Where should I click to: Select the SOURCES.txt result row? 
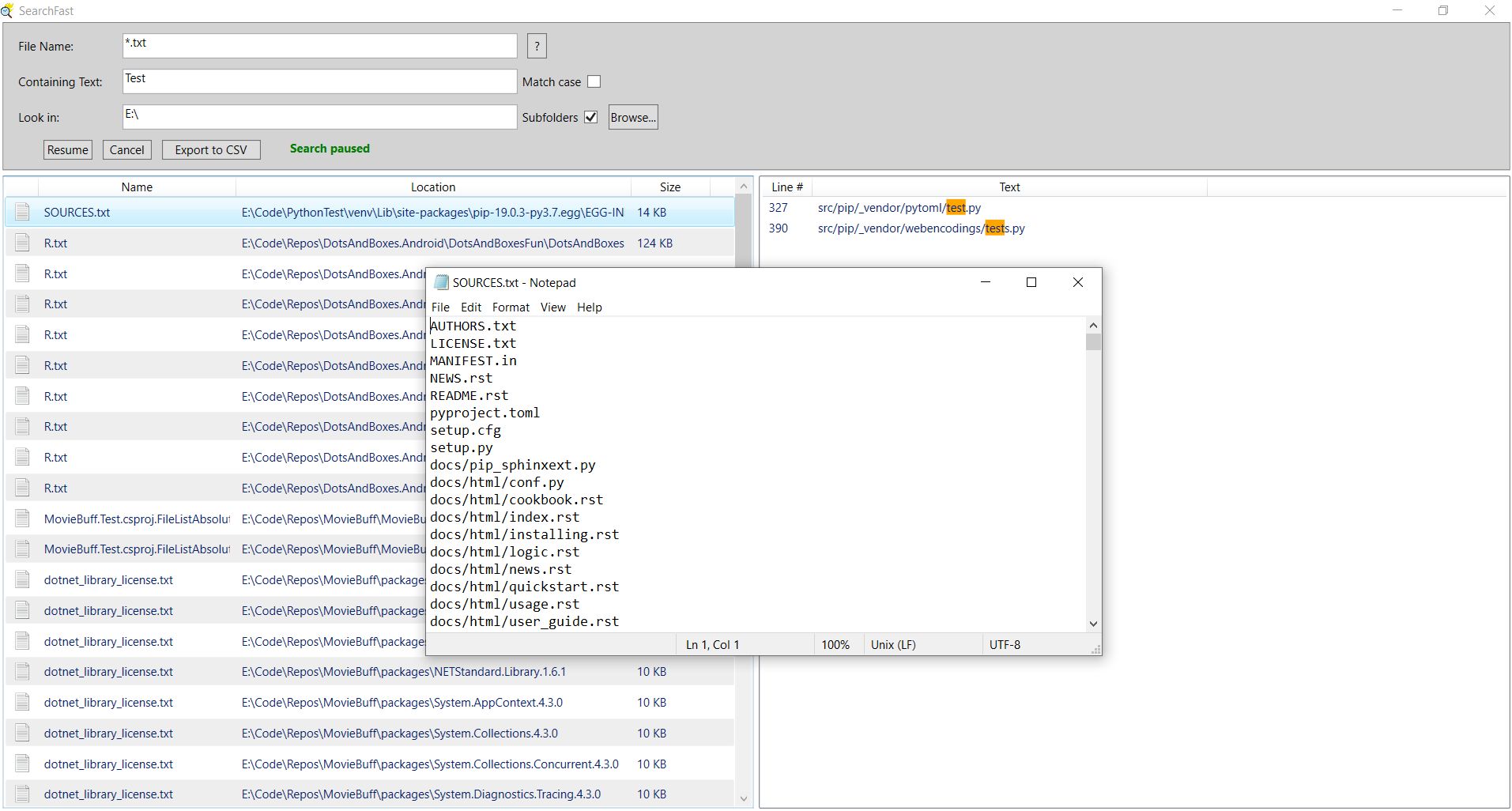click(370, 212)
